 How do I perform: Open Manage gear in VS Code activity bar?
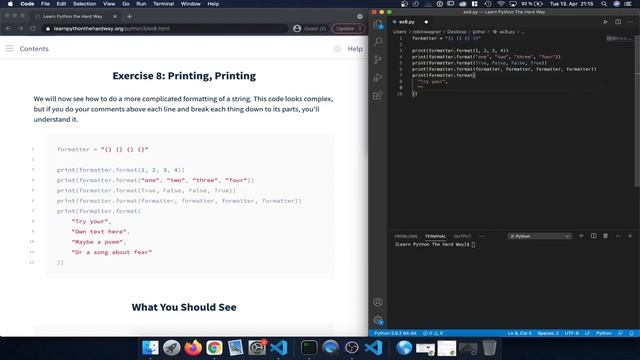[378, 320]
